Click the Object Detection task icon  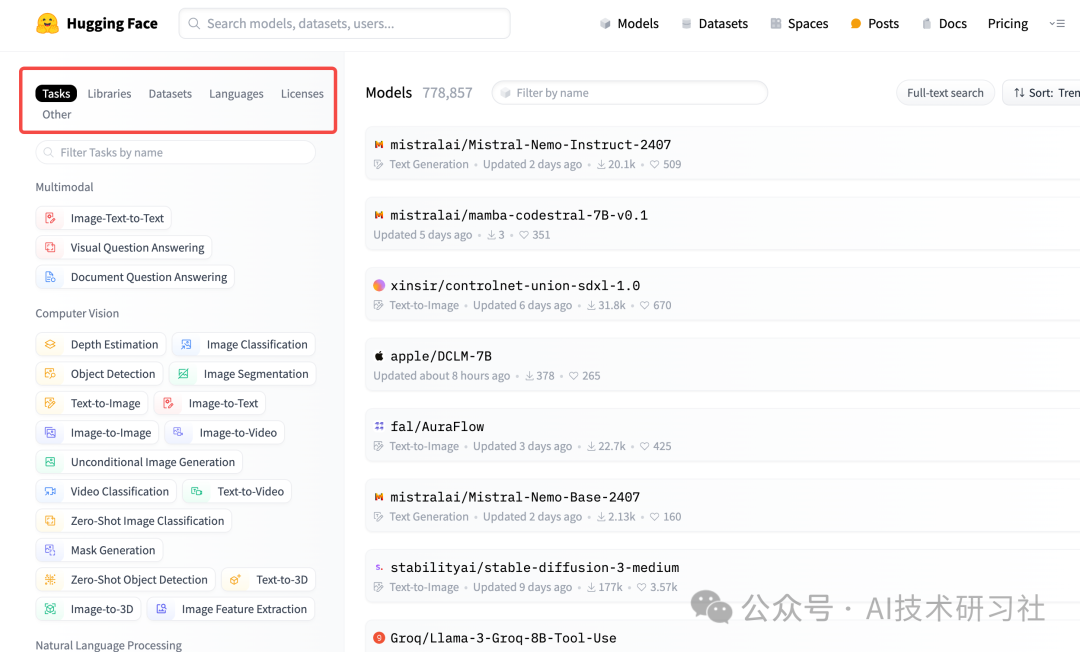(x=50, y=374)
